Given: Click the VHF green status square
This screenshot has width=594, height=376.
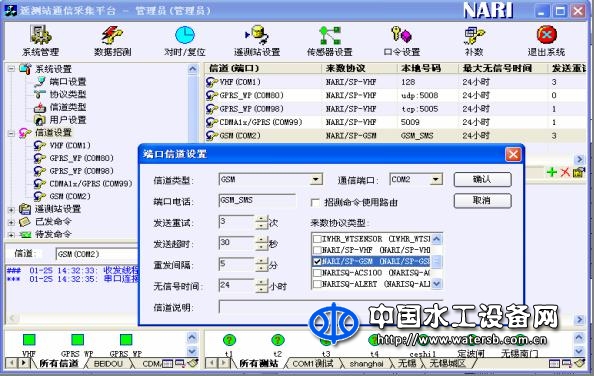Looking at the screenshot, I should [29, 340].
